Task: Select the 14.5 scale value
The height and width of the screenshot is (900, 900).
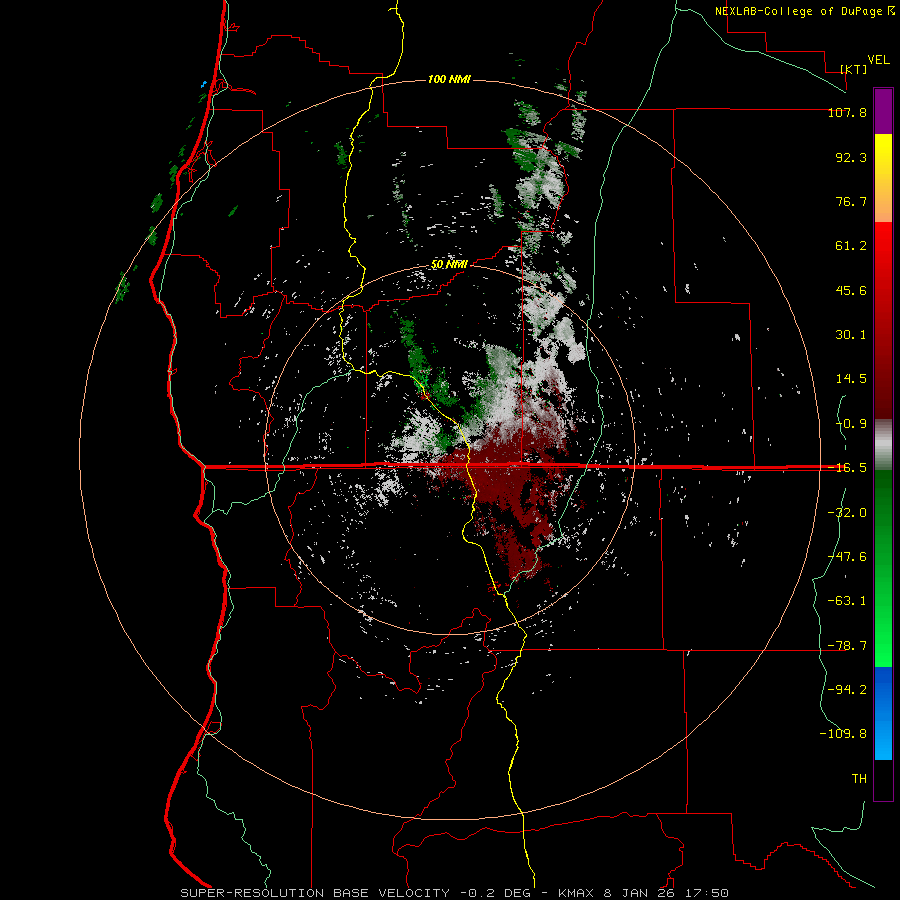Action: click(x=851, y=379)
